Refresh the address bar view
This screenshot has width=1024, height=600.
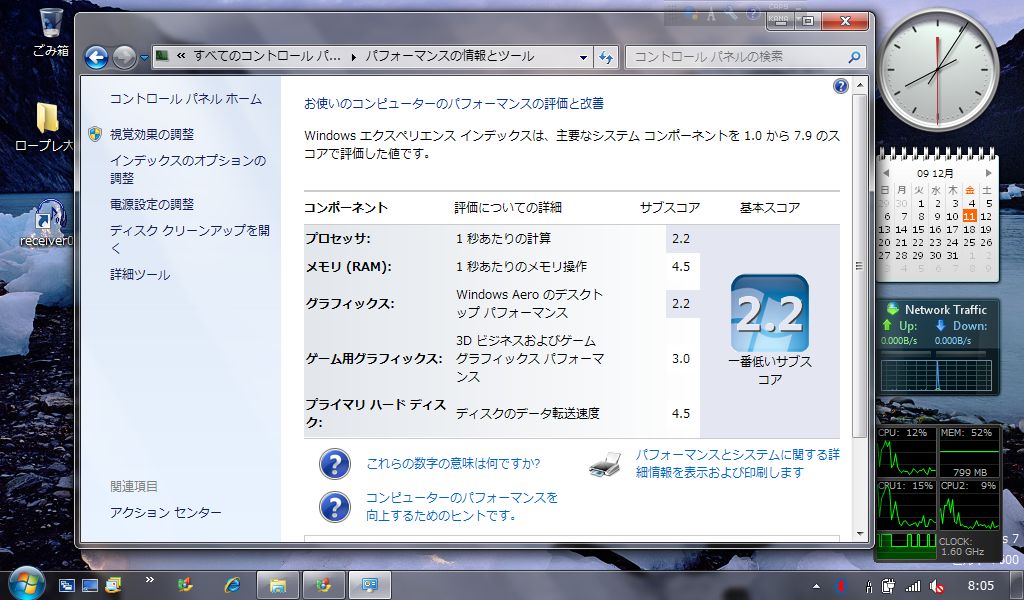(606, 57)
